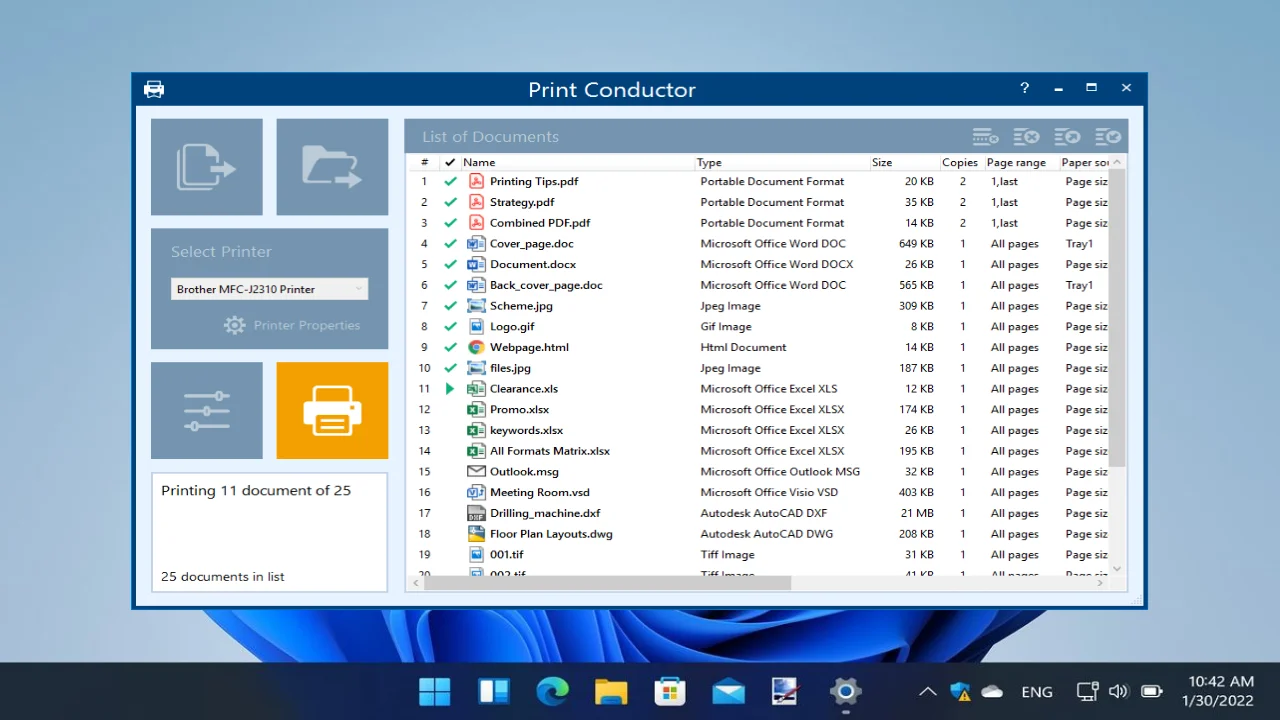Click the '1,last' page range of Strategy.pdf
Viewport: 1280px width, 720px height.
coord(1004,202)
